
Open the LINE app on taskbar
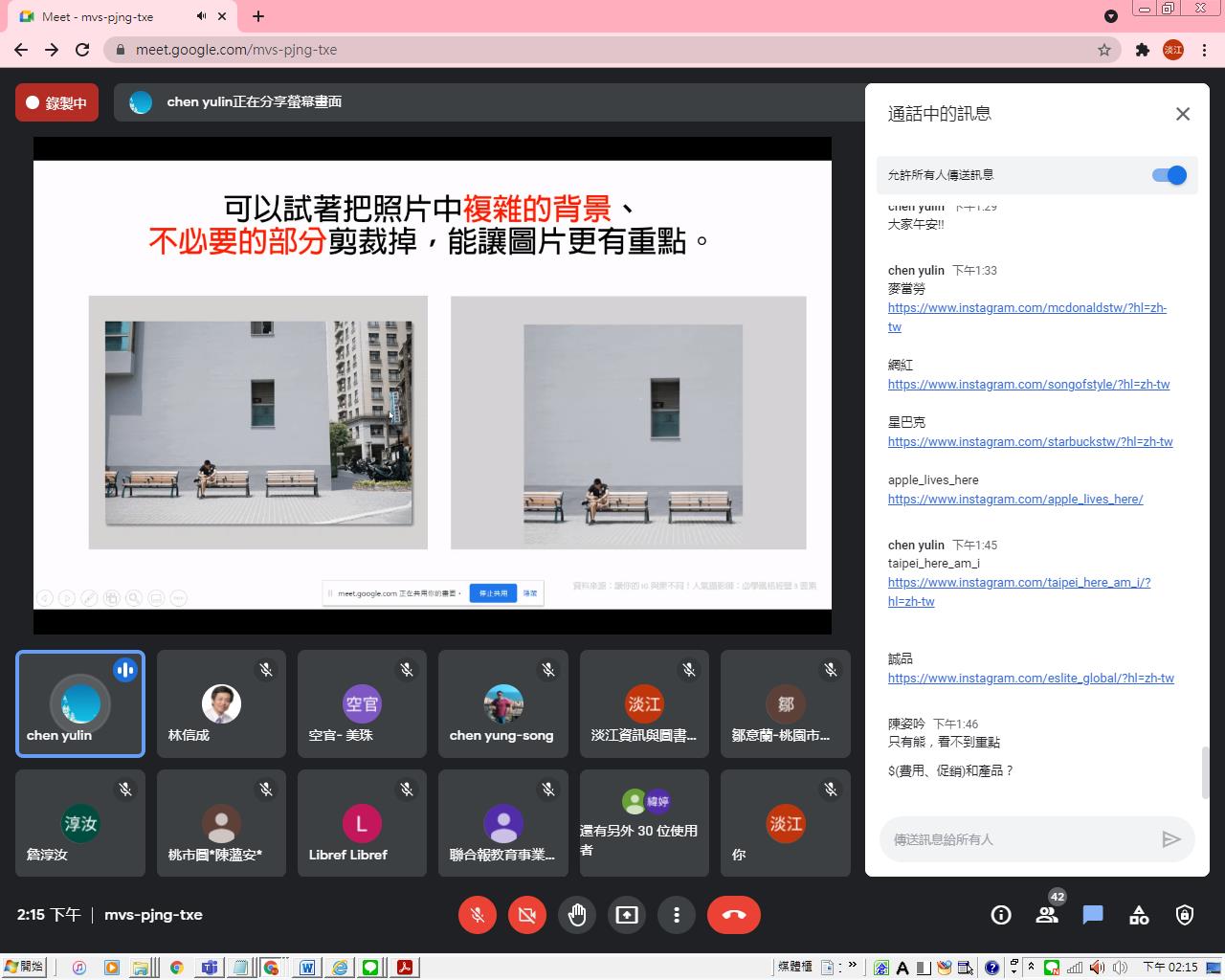(x=371, y=968)
